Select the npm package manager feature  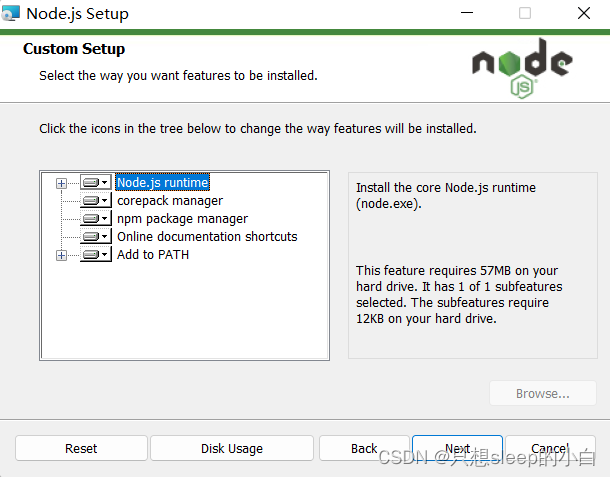182,219
